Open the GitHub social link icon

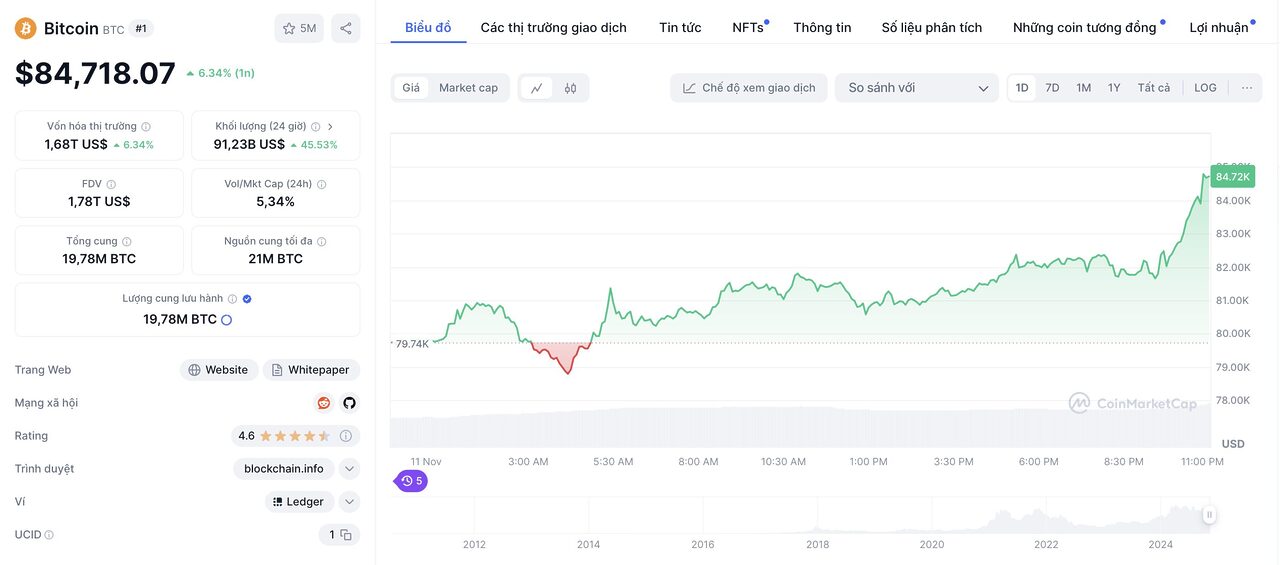click(349, 403)
